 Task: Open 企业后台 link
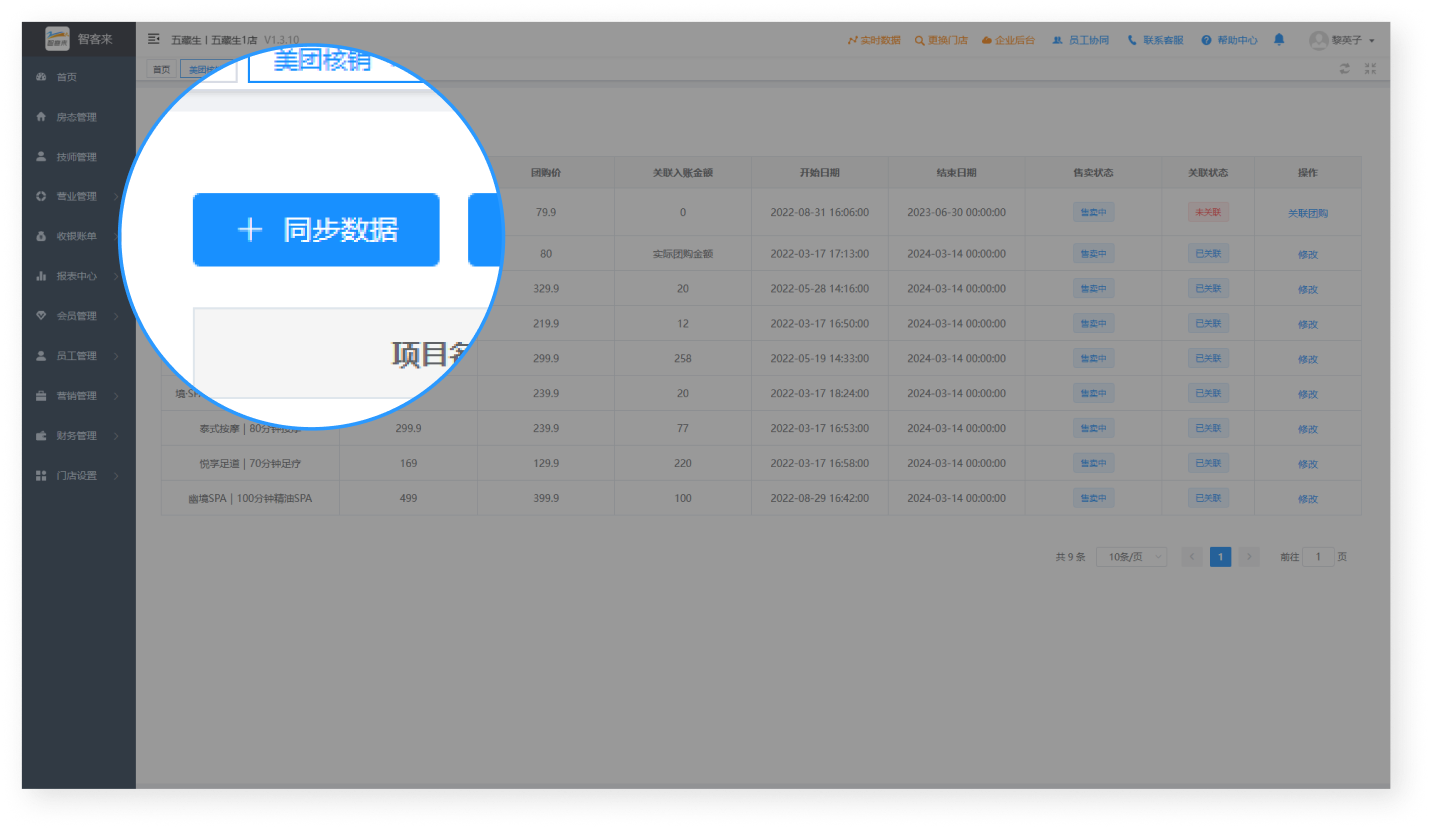click(1008, 40)
